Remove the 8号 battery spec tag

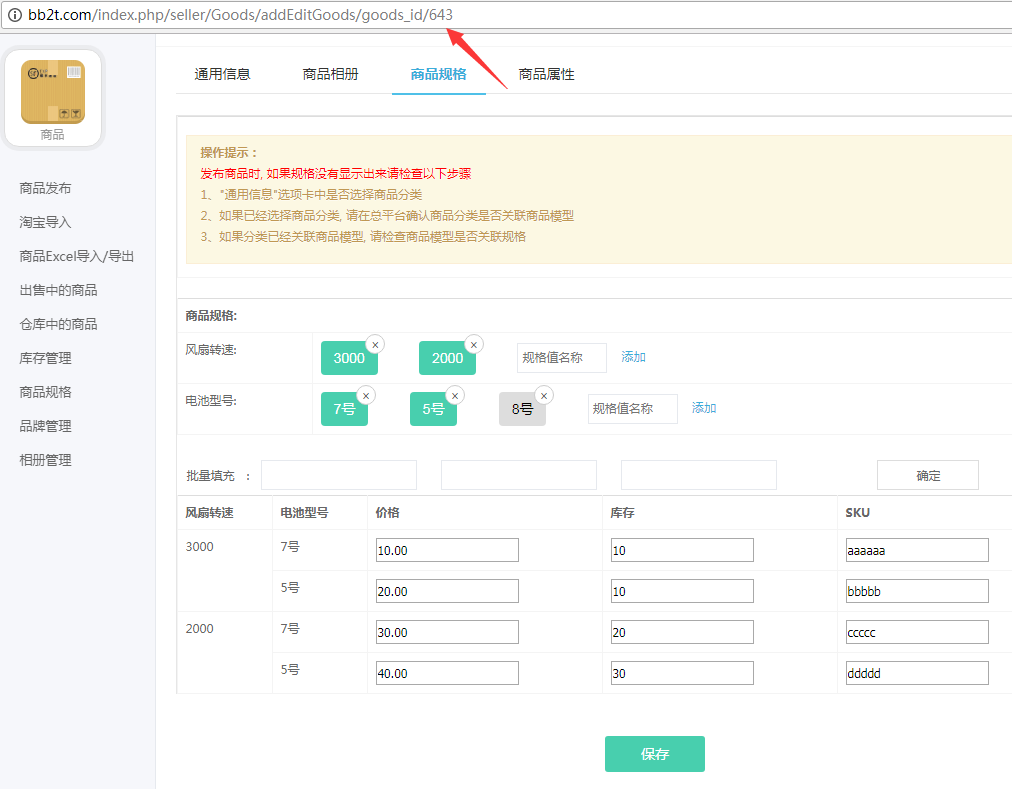543,395
